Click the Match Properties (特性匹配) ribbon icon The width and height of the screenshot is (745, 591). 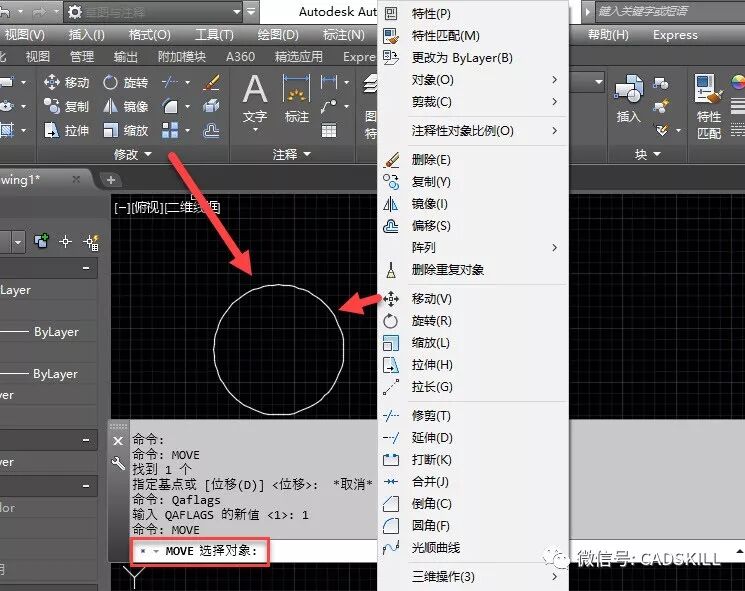(x=708, y=90)
